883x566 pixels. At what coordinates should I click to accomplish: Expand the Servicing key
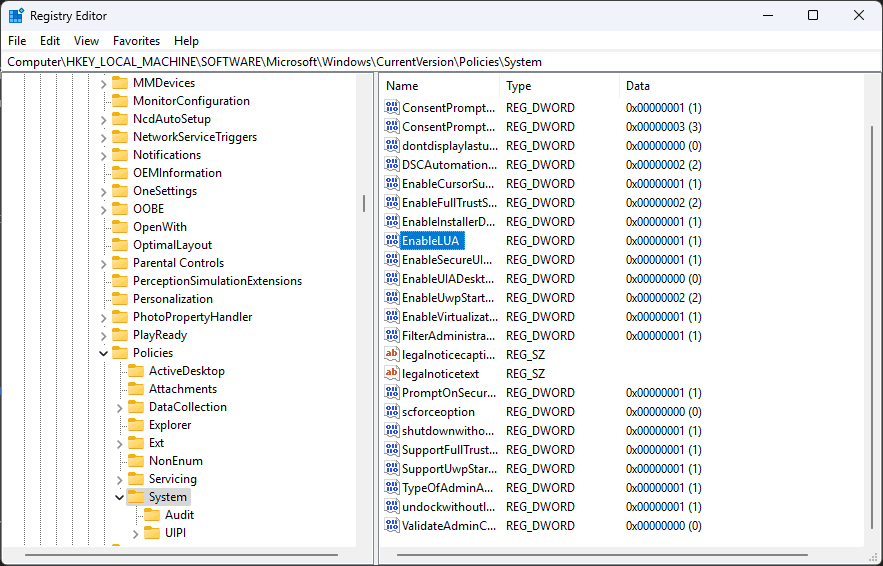[x=119, y=479]
